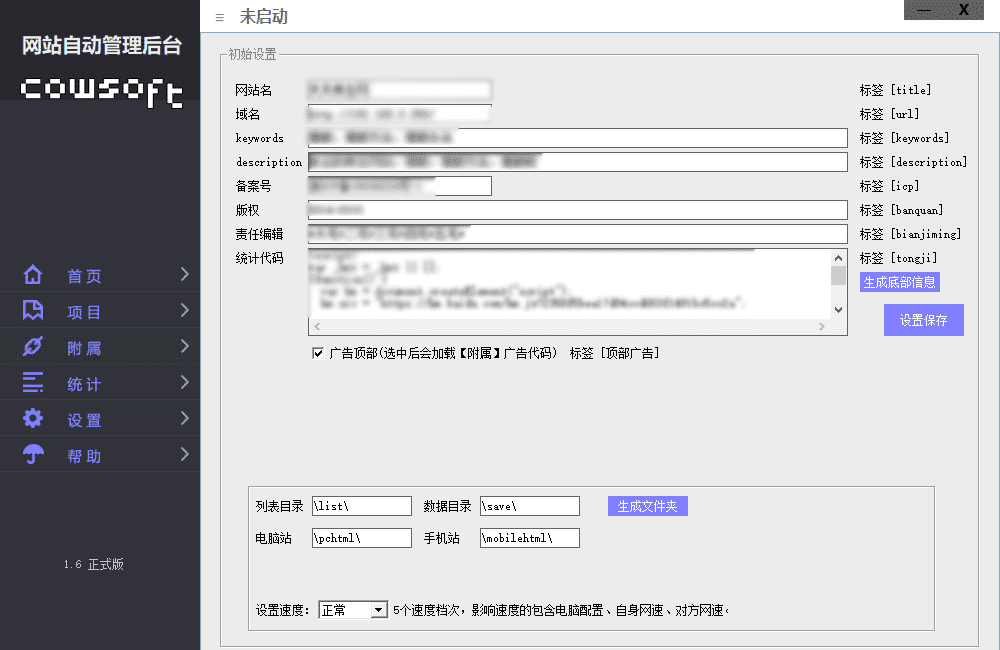The width and height of the screenshot is (1000, 650).
Task: Click the bars icon beside 统计
Action: tap(33, 383)
